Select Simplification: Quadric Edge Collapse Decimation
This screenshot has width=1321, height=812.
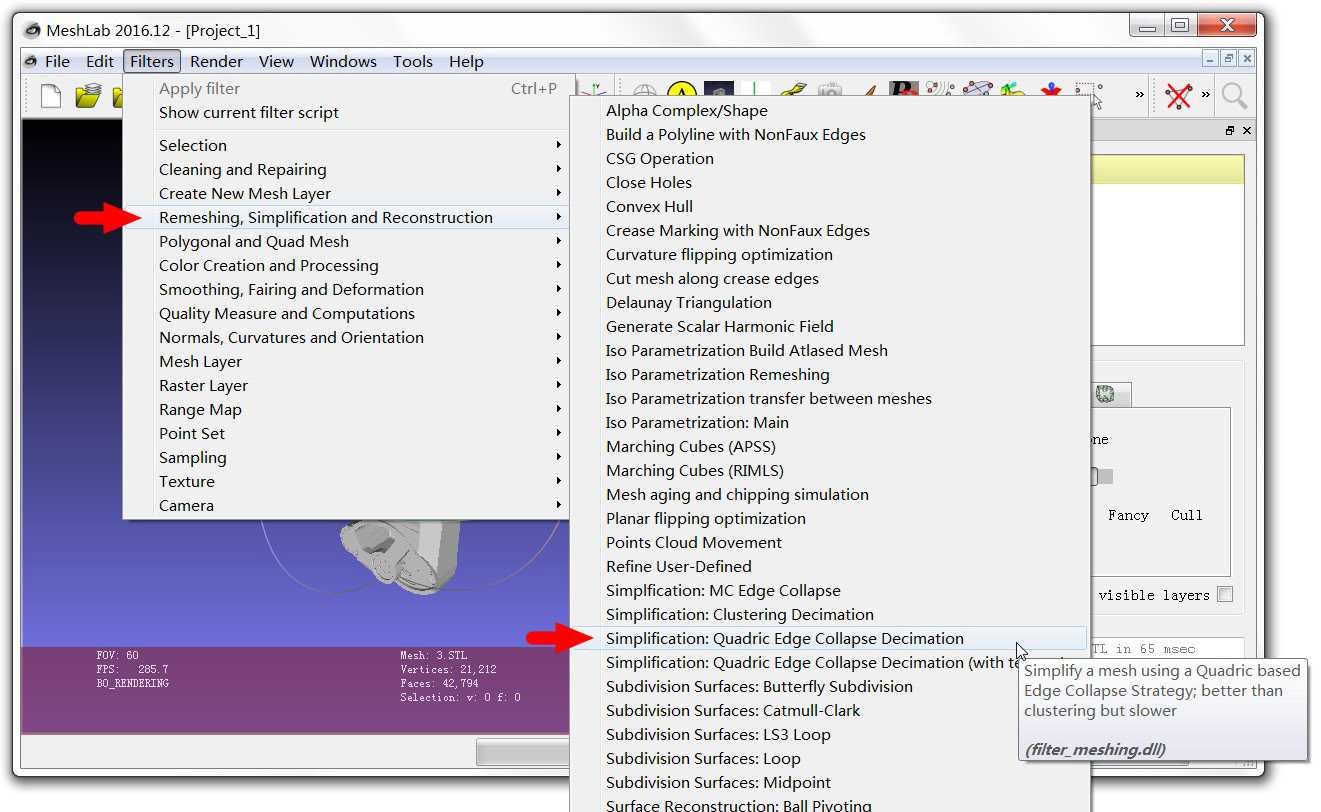point(829,638)
